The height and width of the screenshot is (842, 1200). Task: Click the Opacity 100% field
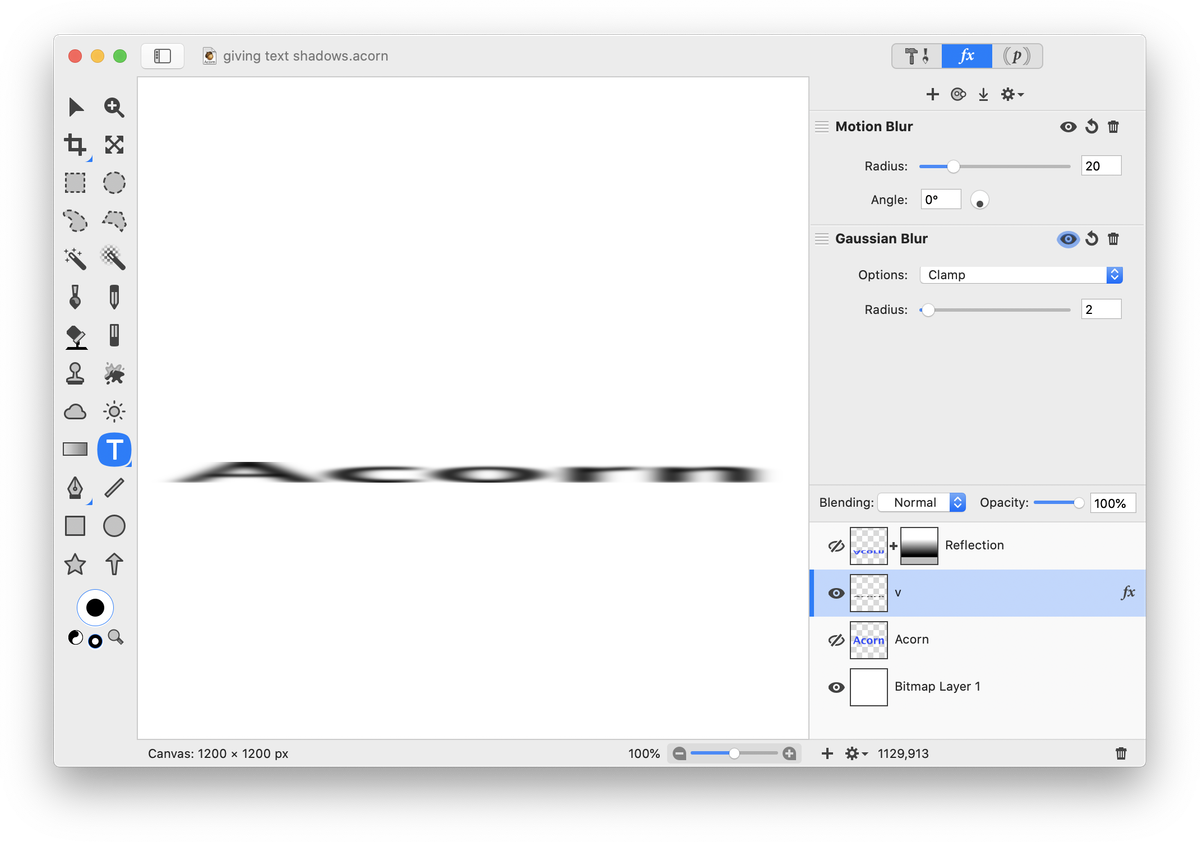[x=1114, y=503]
